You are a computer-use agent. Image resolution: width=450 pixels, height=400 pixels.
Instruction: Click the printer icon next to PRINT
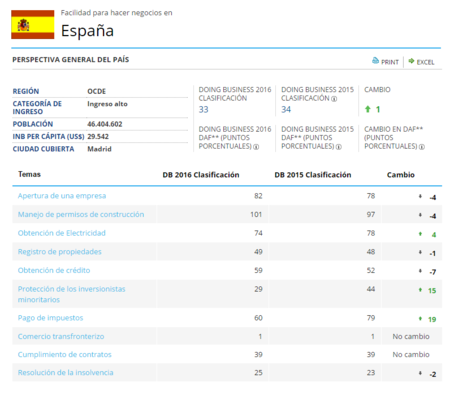[375, 61]
